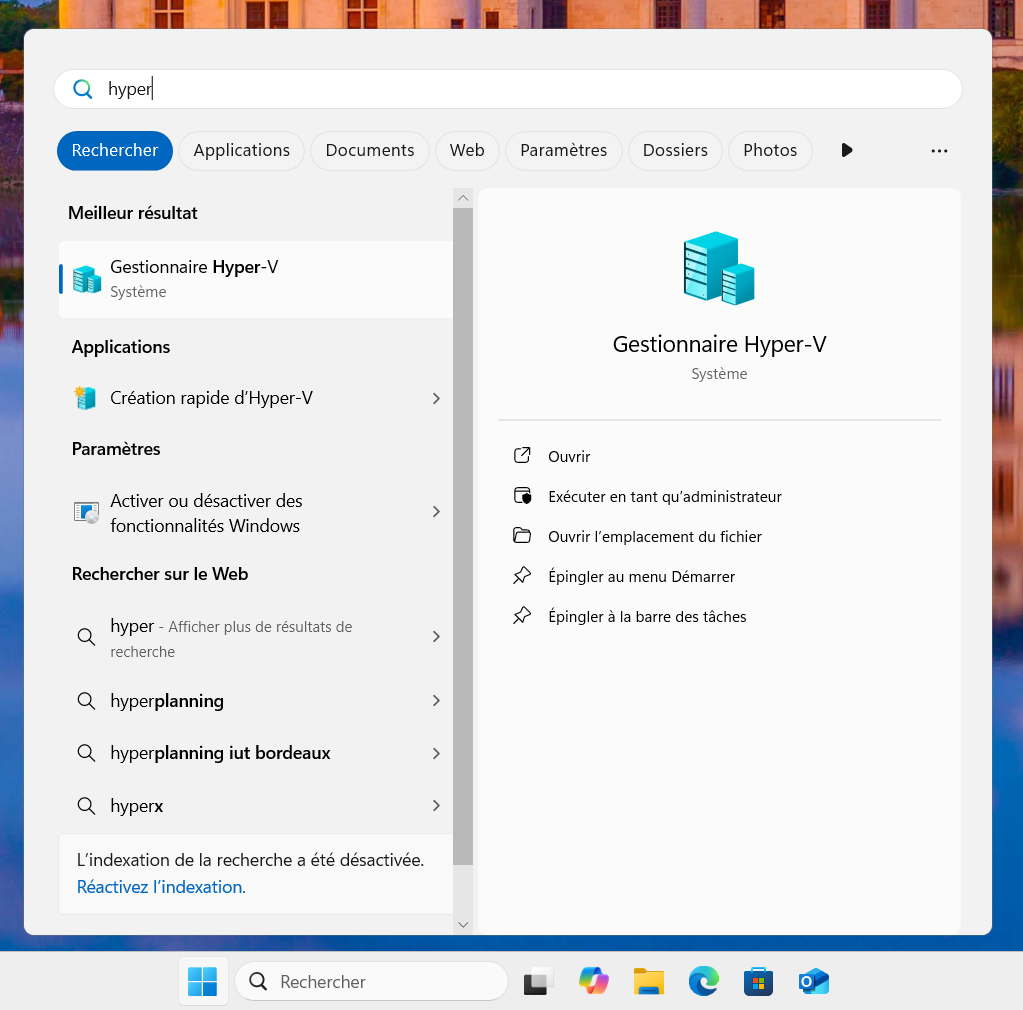This screenshot has height=1010, width=1023.
Task: Expand hyperplanning iut bordeaux suggestion arrow
Action: [436, 753]
